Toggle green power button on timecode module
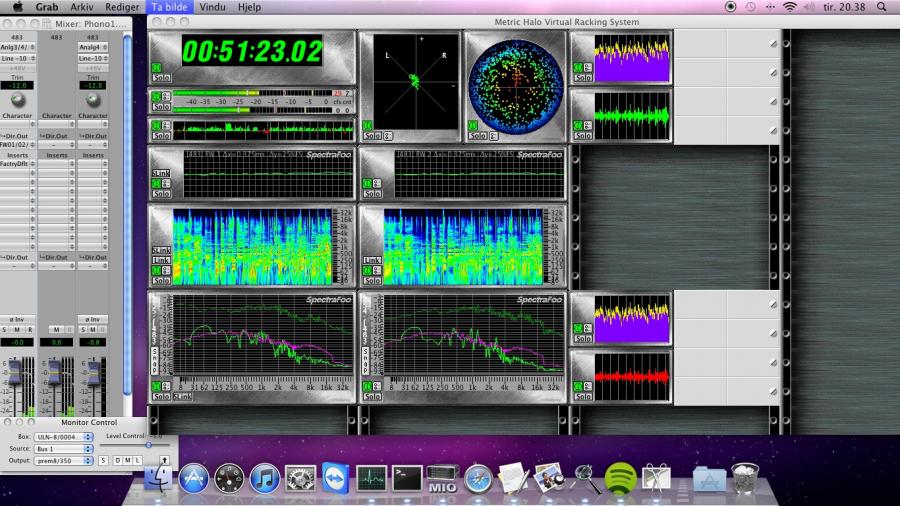 (156, 68)
